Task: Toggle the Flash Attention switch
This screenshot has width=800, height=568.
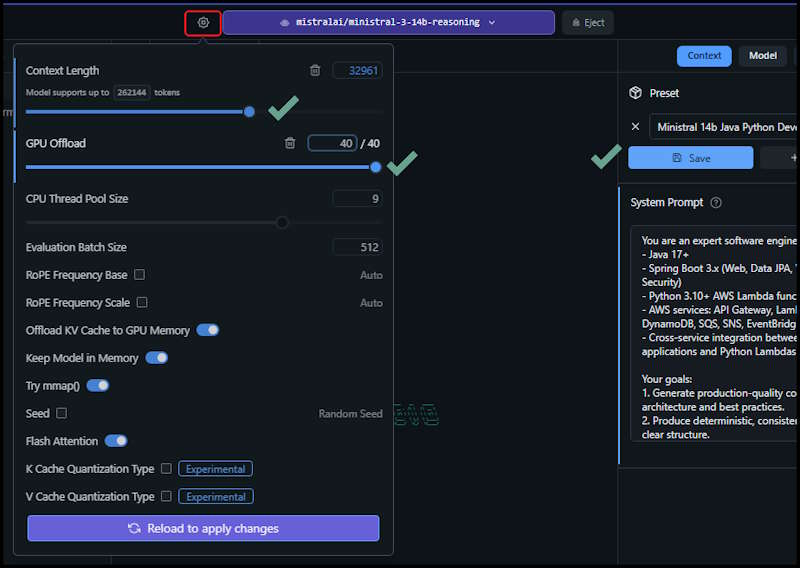Action: point(116,441)
